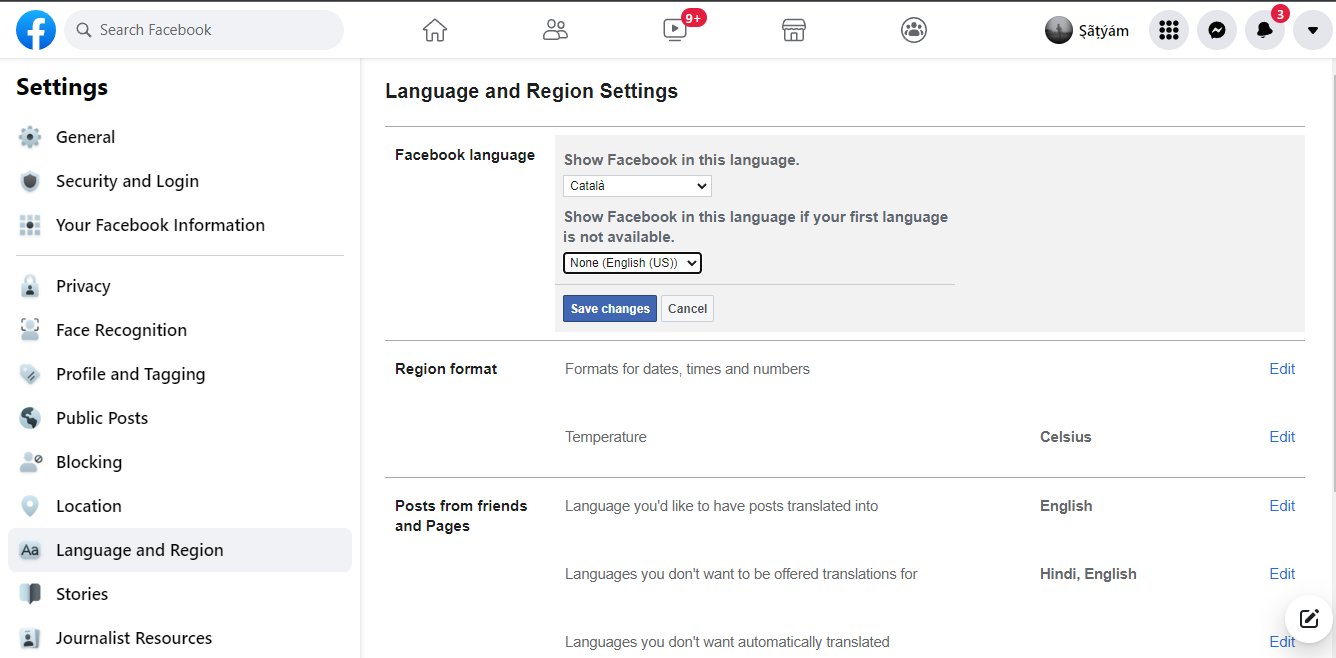Open Public Posts settings

(180, 418)
